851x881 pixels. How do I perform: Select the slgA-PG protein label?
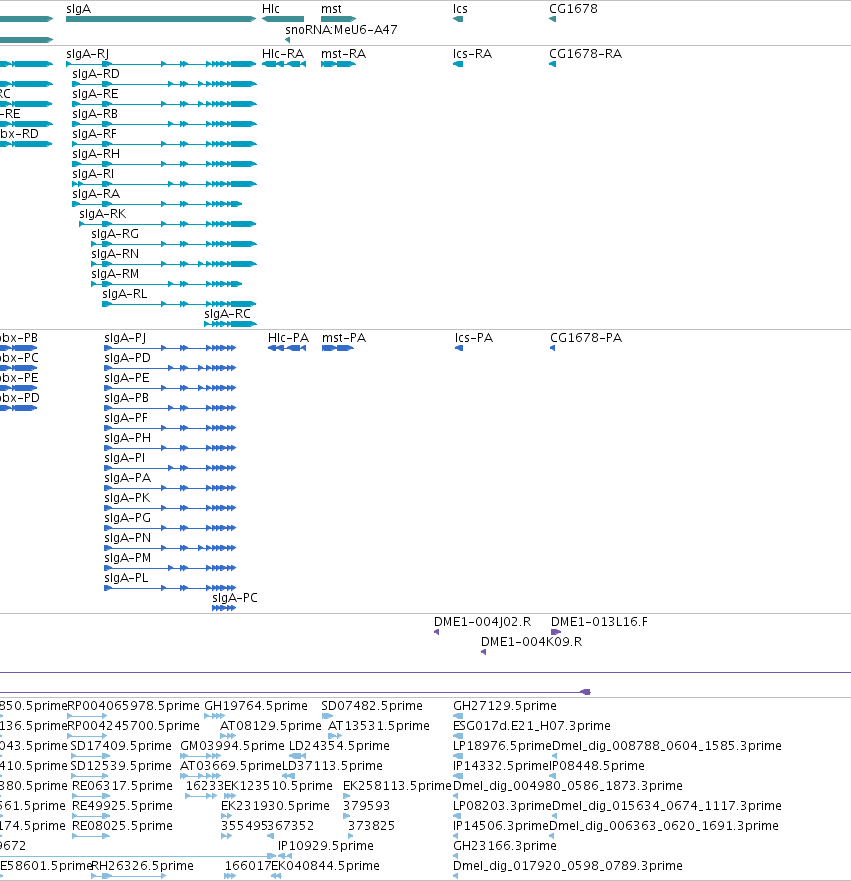coord(127,518)
